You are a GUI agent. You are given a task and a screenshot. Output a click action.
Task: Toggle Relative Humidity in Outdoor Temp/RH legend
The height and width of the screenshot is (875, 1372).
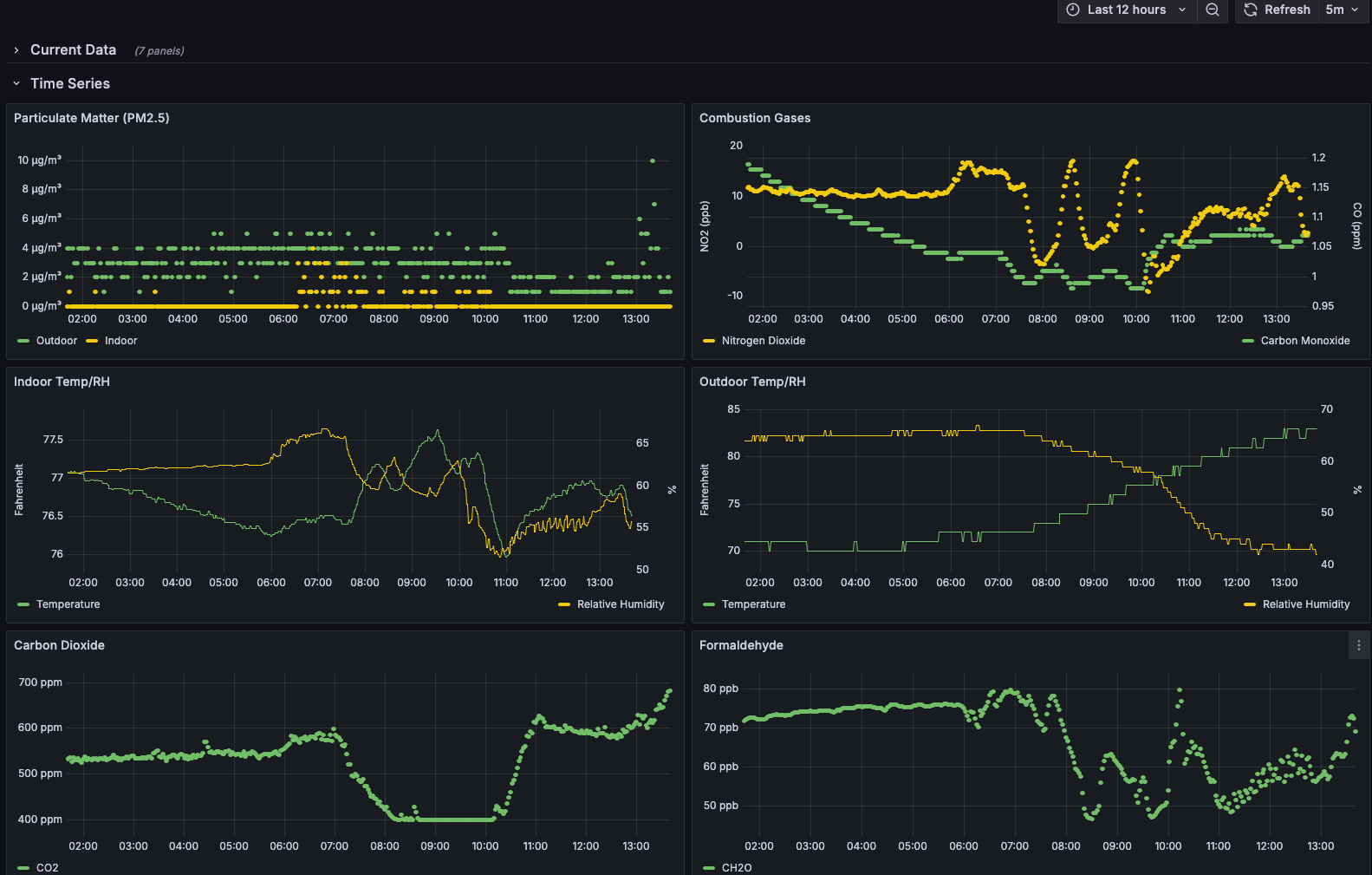(x=1305, y=604)
